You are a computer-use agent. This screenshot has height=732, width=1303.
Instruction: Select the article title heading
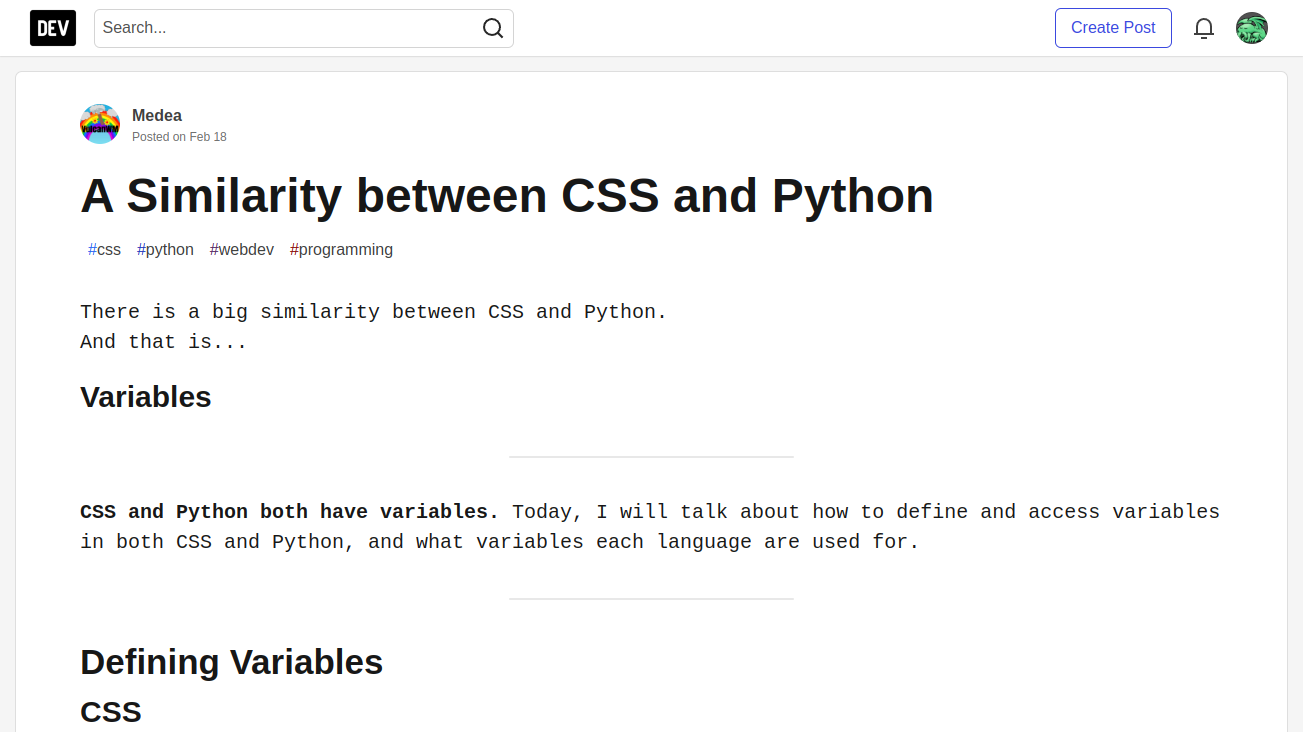click(x=506, y=196)
